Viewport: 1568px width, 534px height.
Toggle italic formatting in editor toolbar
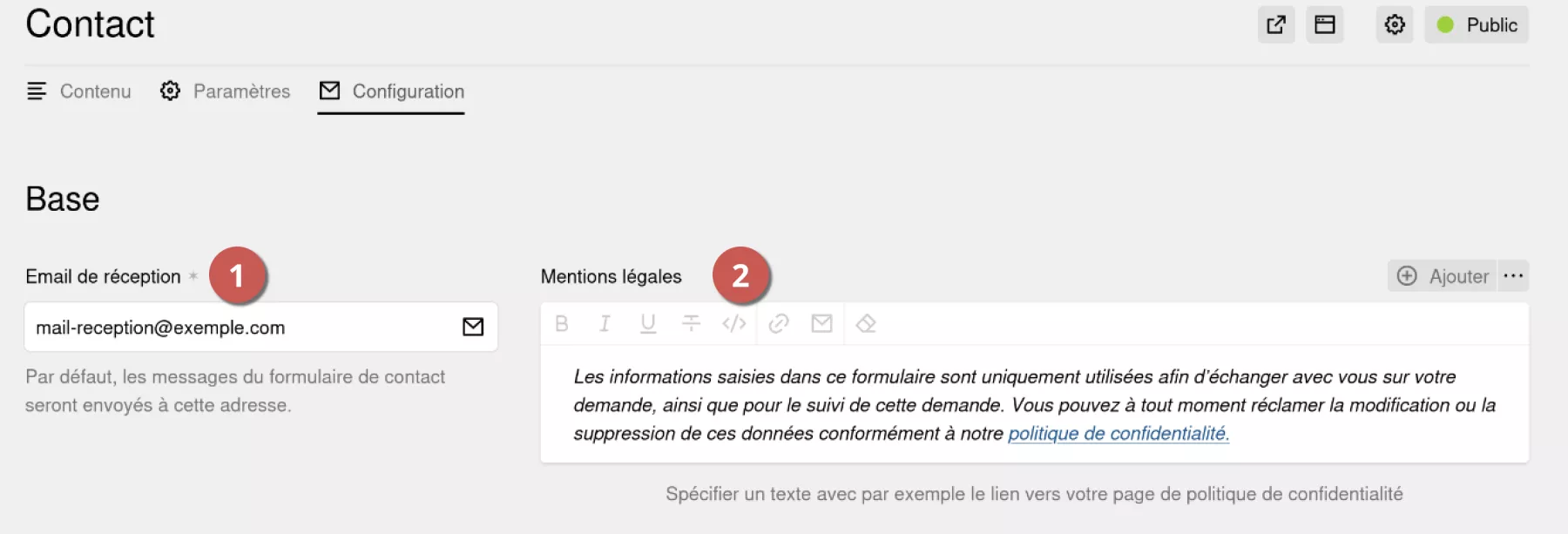point(605,324)
